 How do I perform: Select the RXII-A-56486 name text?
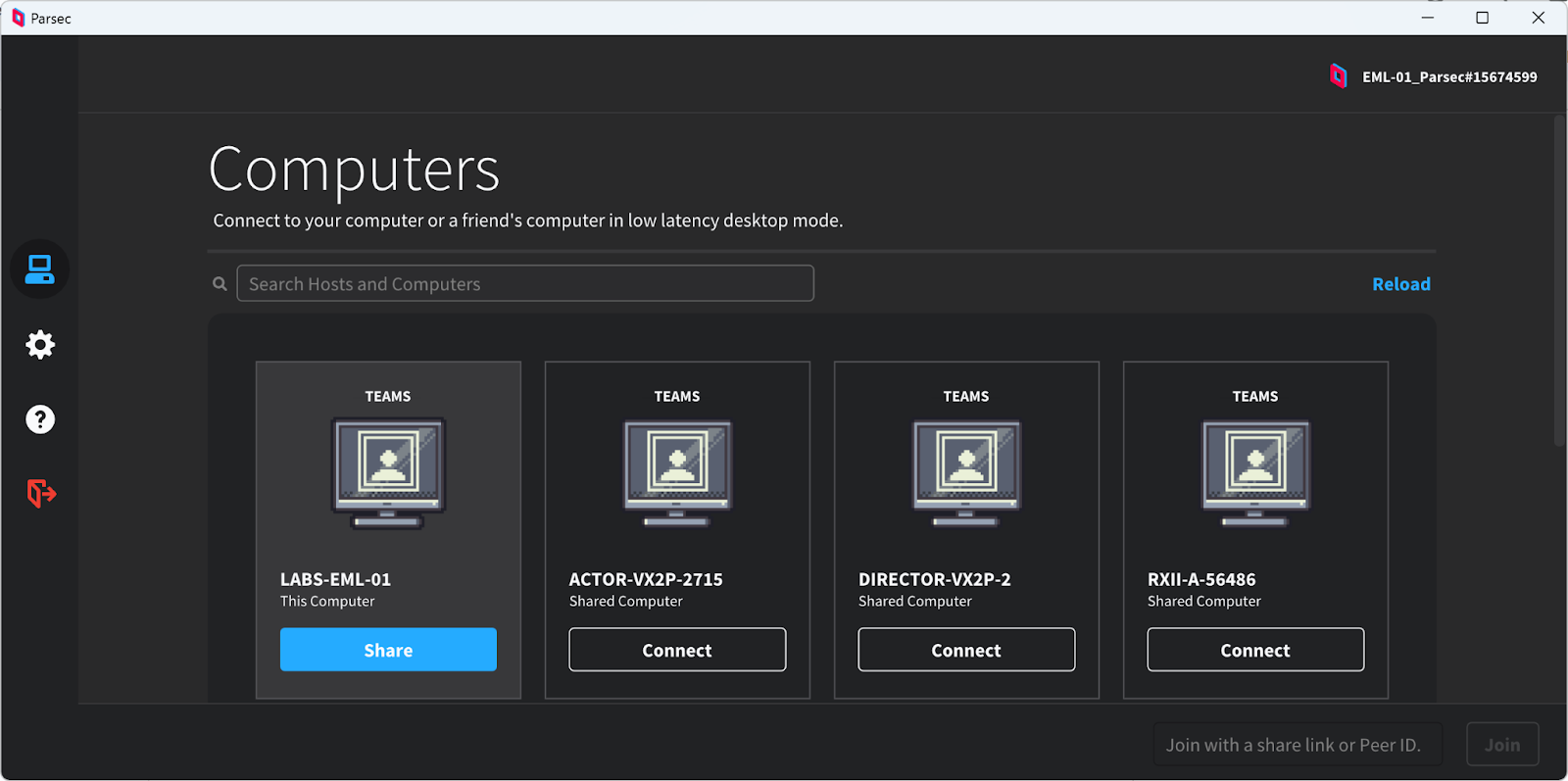(x=1201, y=579)
